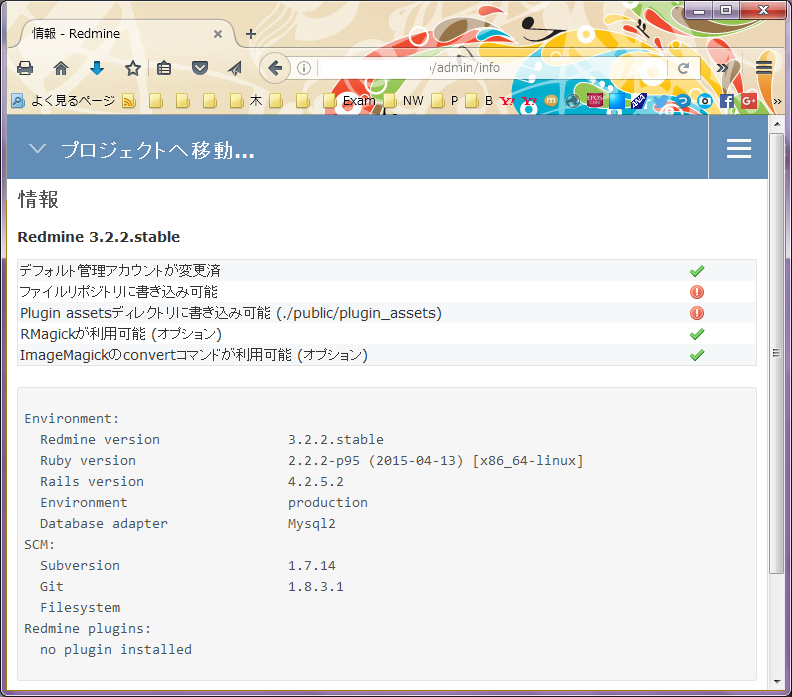
Task: Open the Google+ bookmark icon
Action: [x=749, y=101]
